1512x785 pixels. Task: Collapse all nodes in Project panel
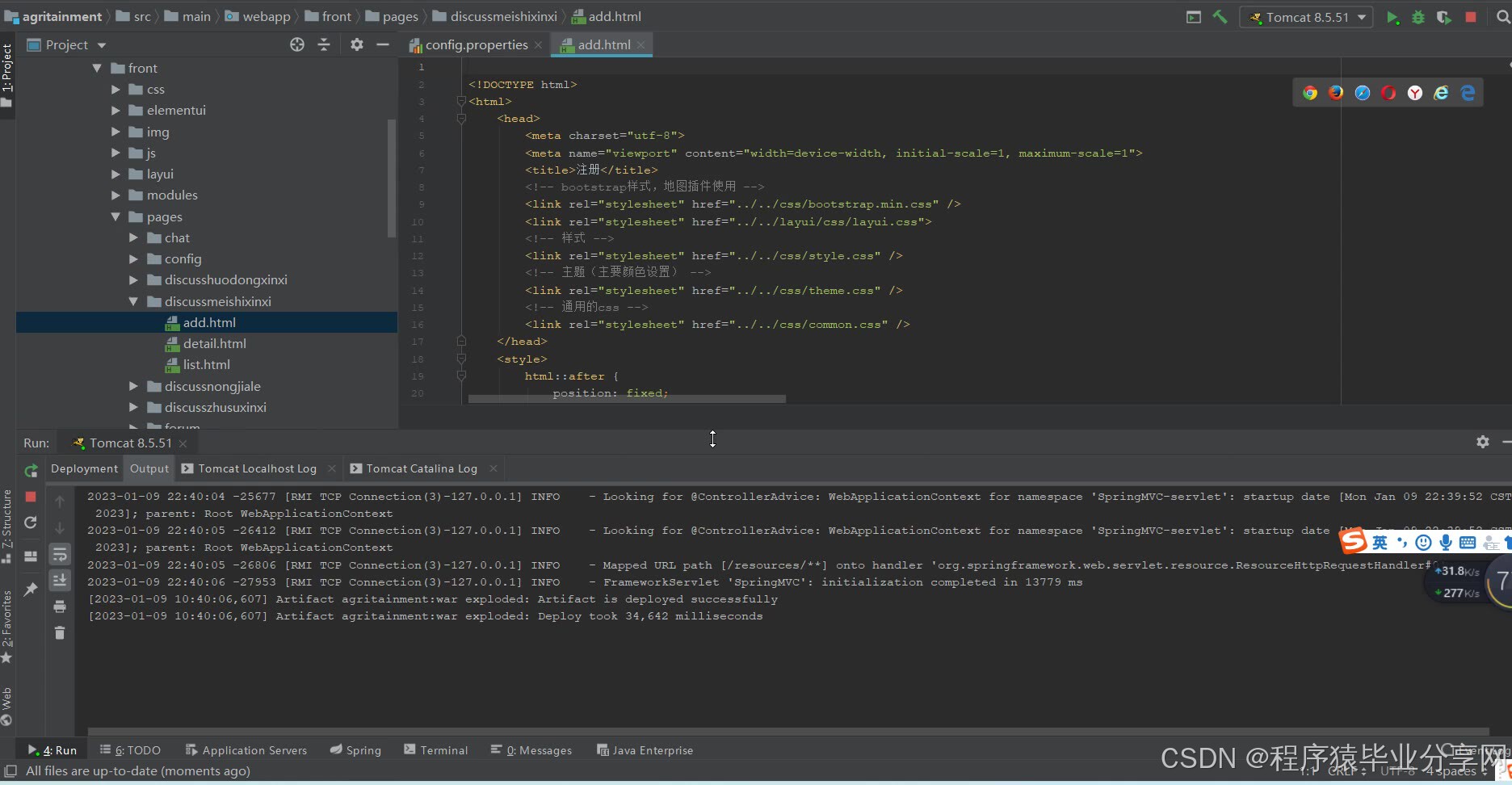(x=324, y=45)
